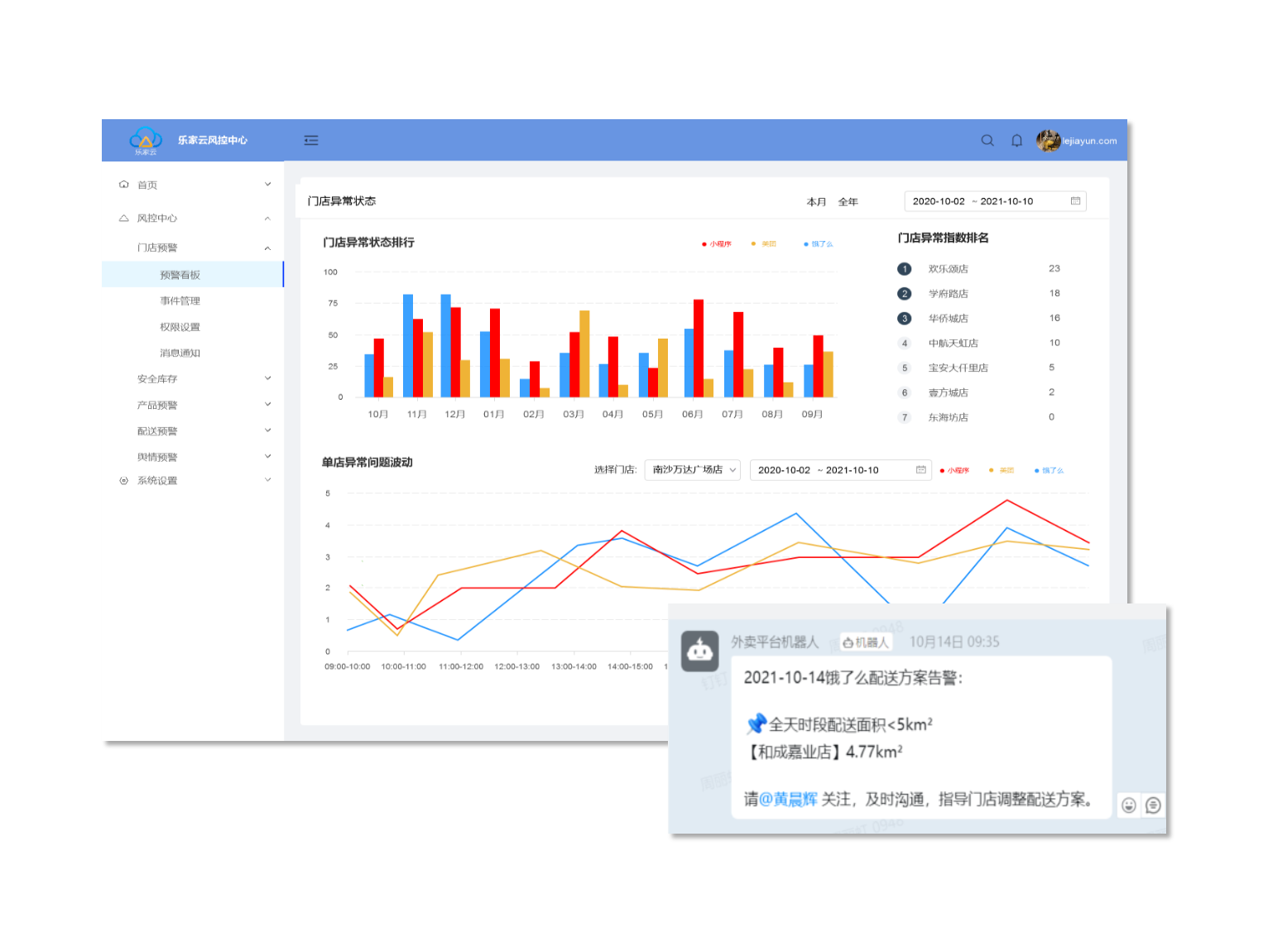The image size is (1268, 952).
Task: Click the calendar icon in the top date range
Action: coord(1075,201)
